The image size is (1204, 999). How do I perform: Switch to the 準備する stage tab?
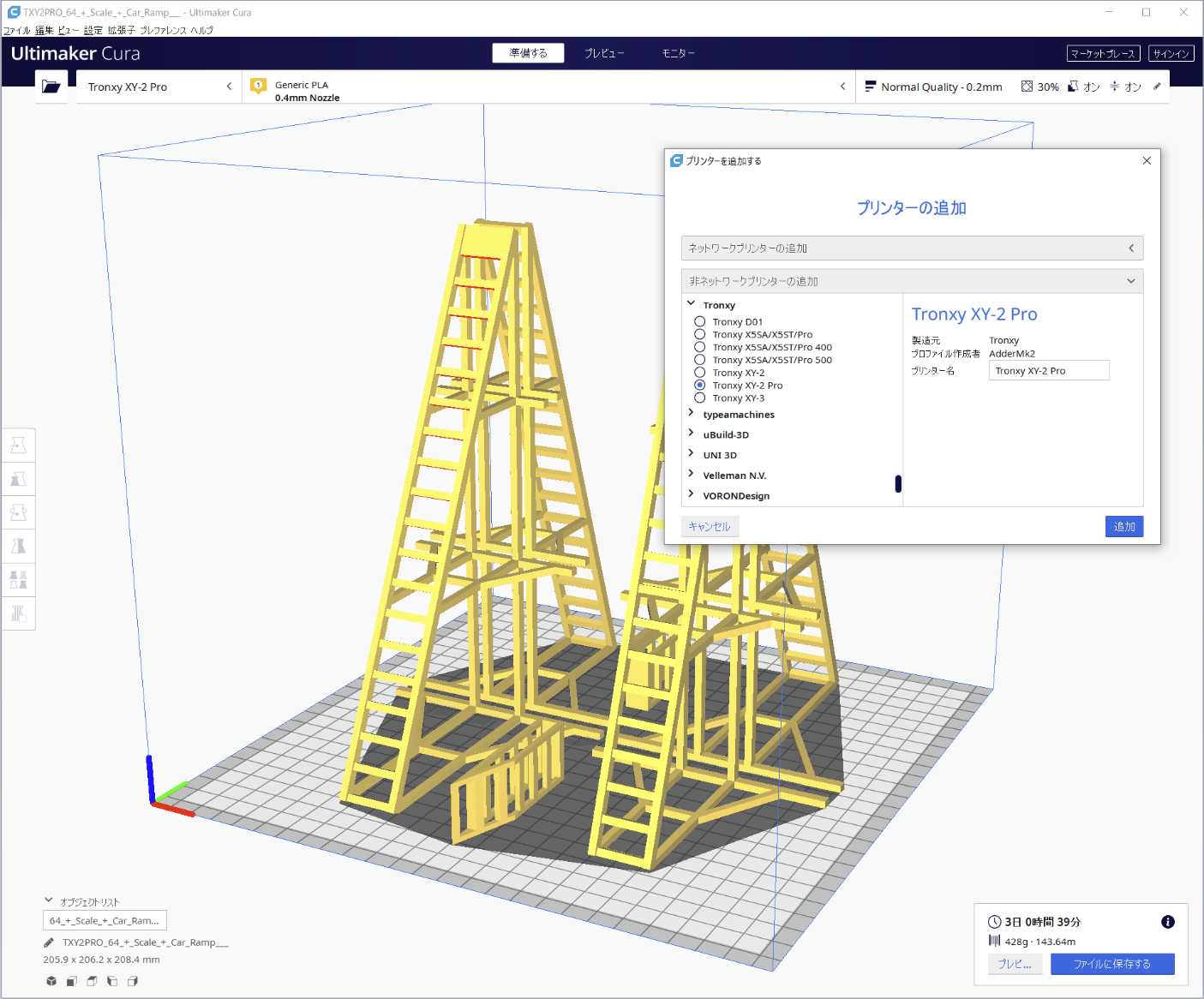coord(528,53)
